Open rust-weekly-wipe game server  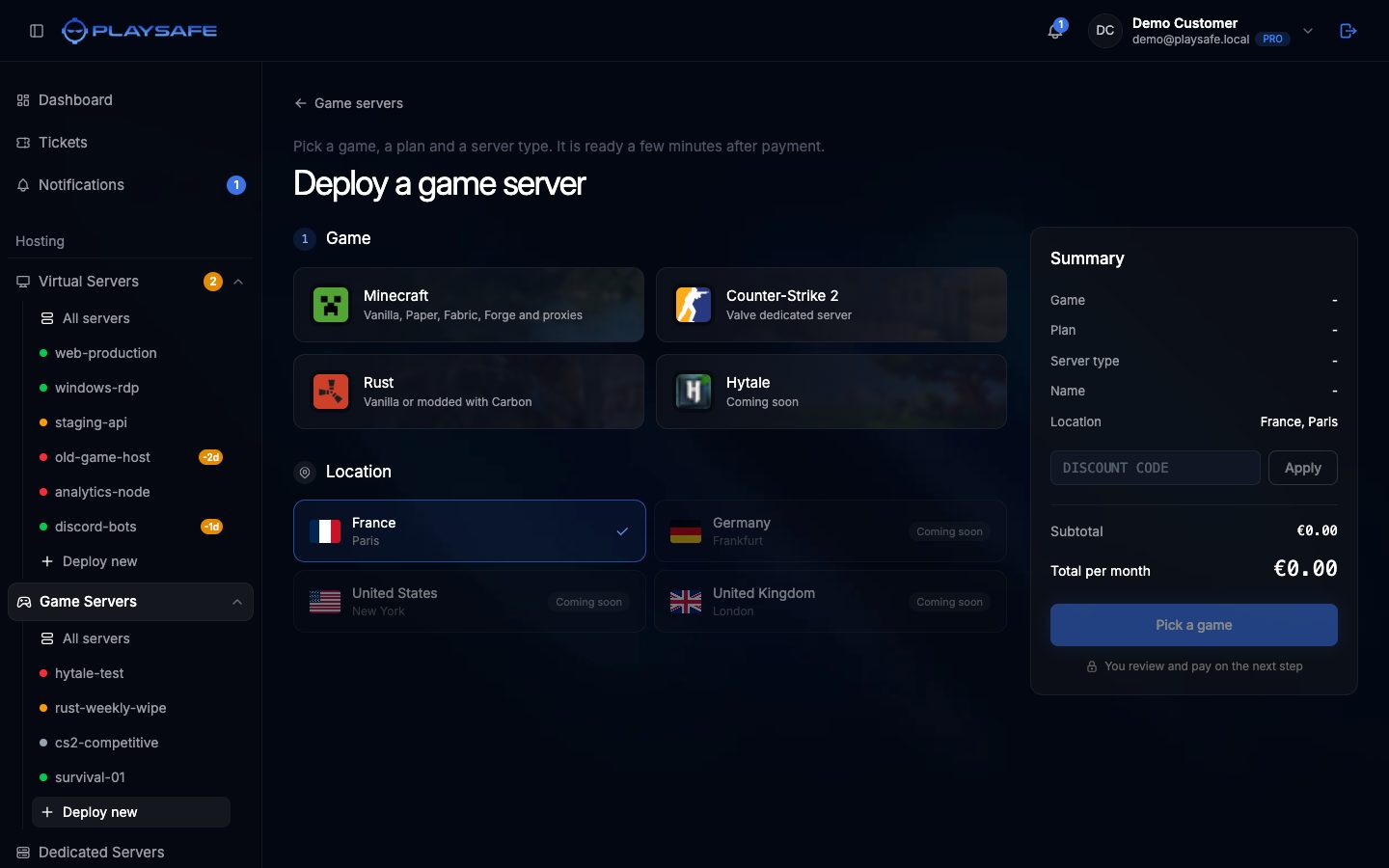(131, 708)
